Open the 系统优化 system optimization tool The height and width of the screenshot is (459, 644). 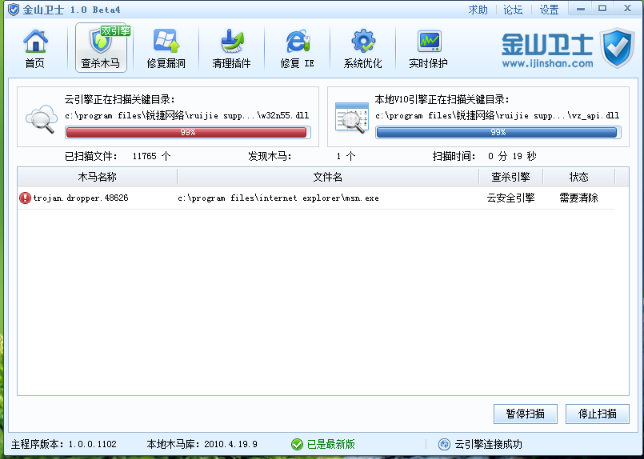[x=363, y=48]
